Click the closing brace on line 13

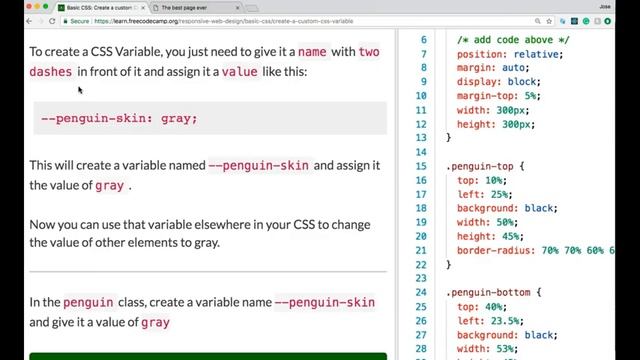(x=448, y=138)
